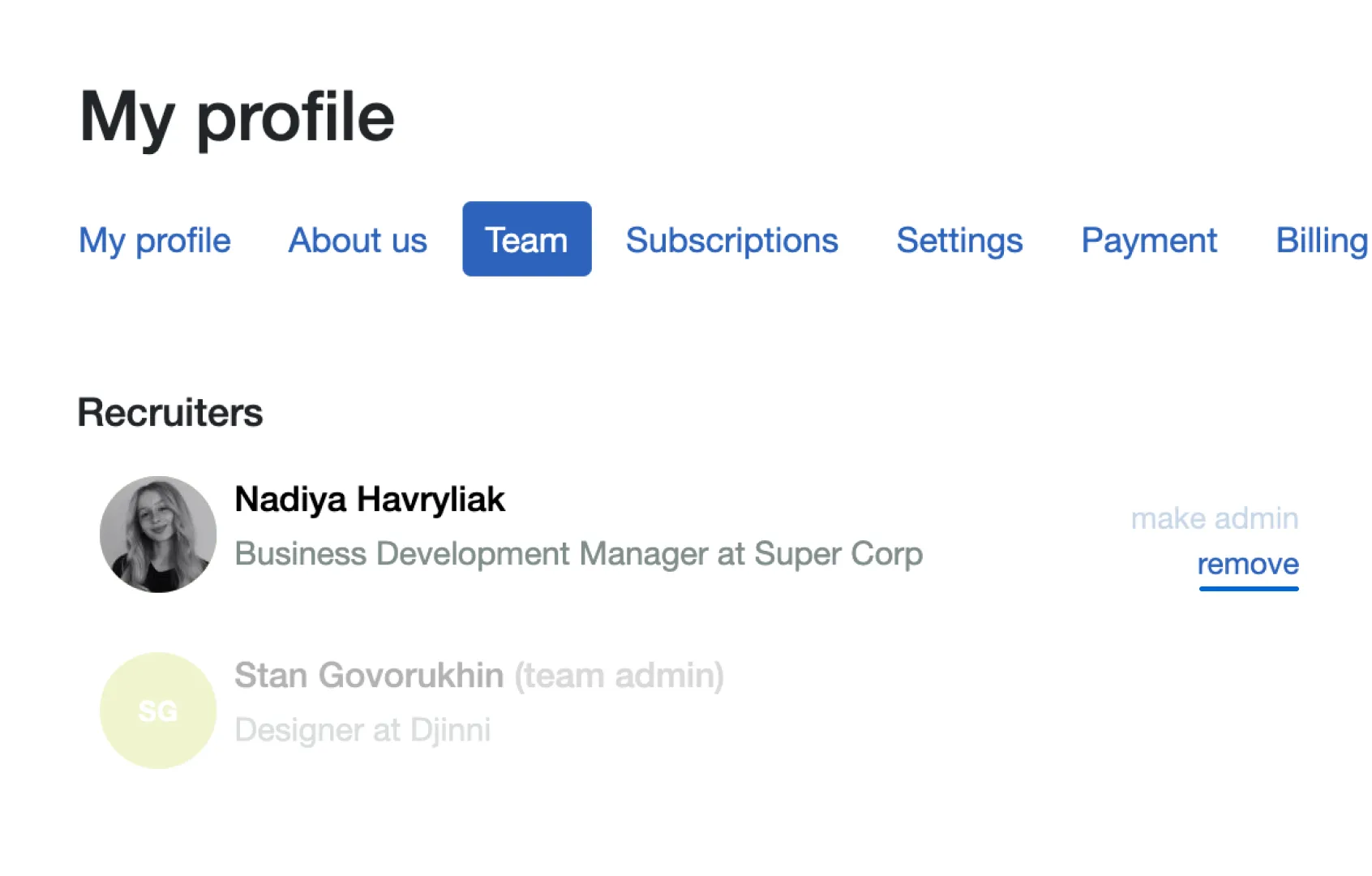Click "Djinni" in Stan's subtitle
Image resolution: width=1372 pixels, height=876 pixels.
(x=450, y=730)
